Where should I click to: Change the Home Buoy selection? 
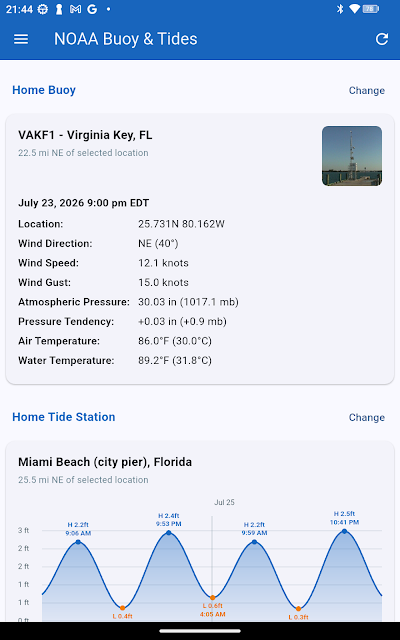367,91
